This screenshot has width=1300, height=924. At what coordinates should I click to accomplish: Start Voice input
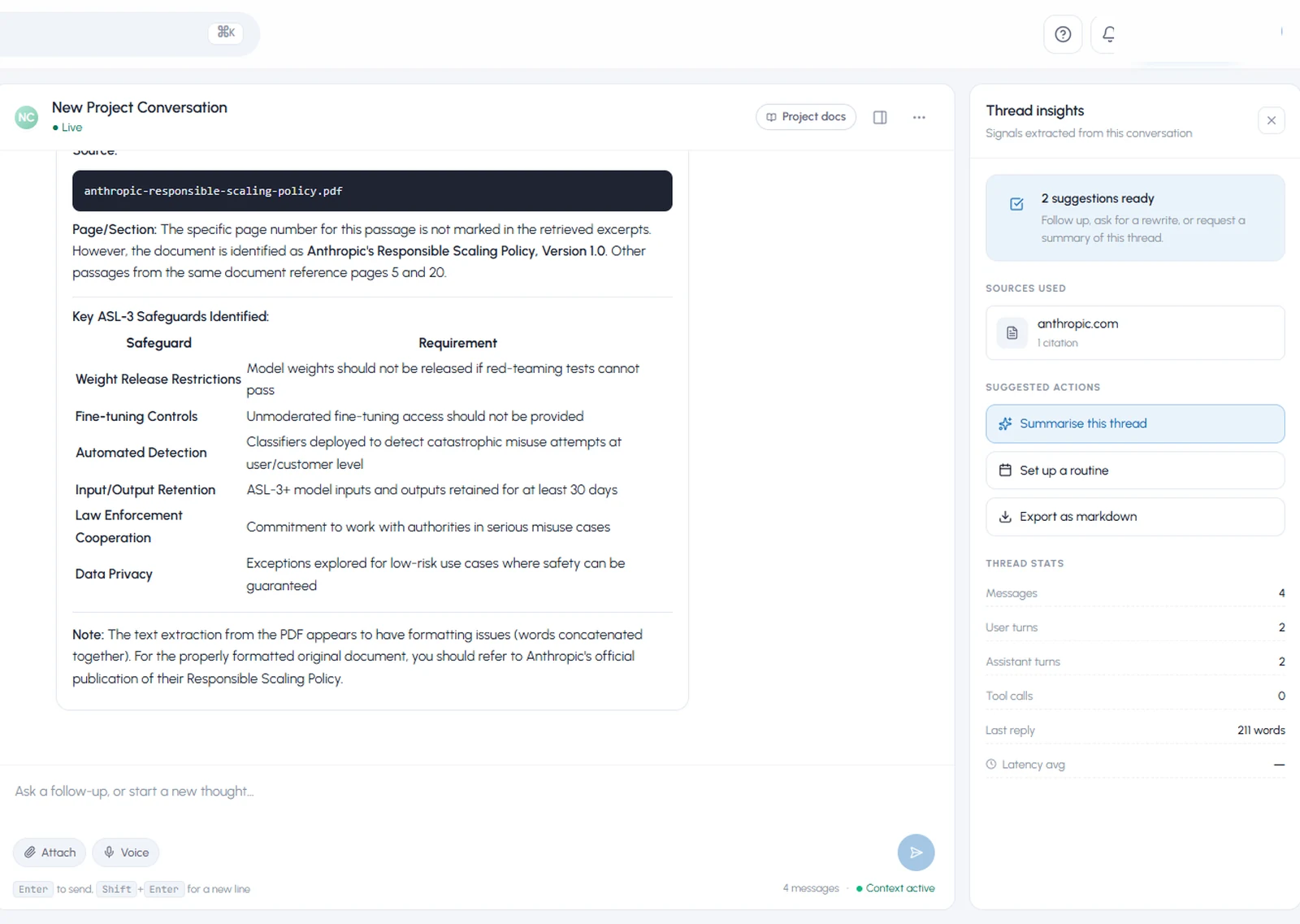click(126, 852)
